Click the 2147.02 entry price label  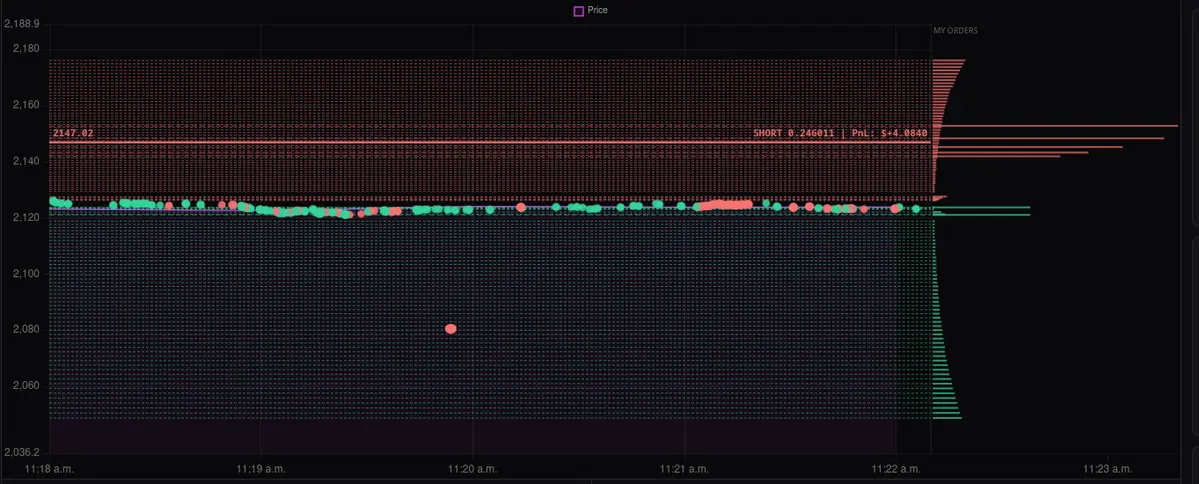pyautogui.click(x=73, y=133)
